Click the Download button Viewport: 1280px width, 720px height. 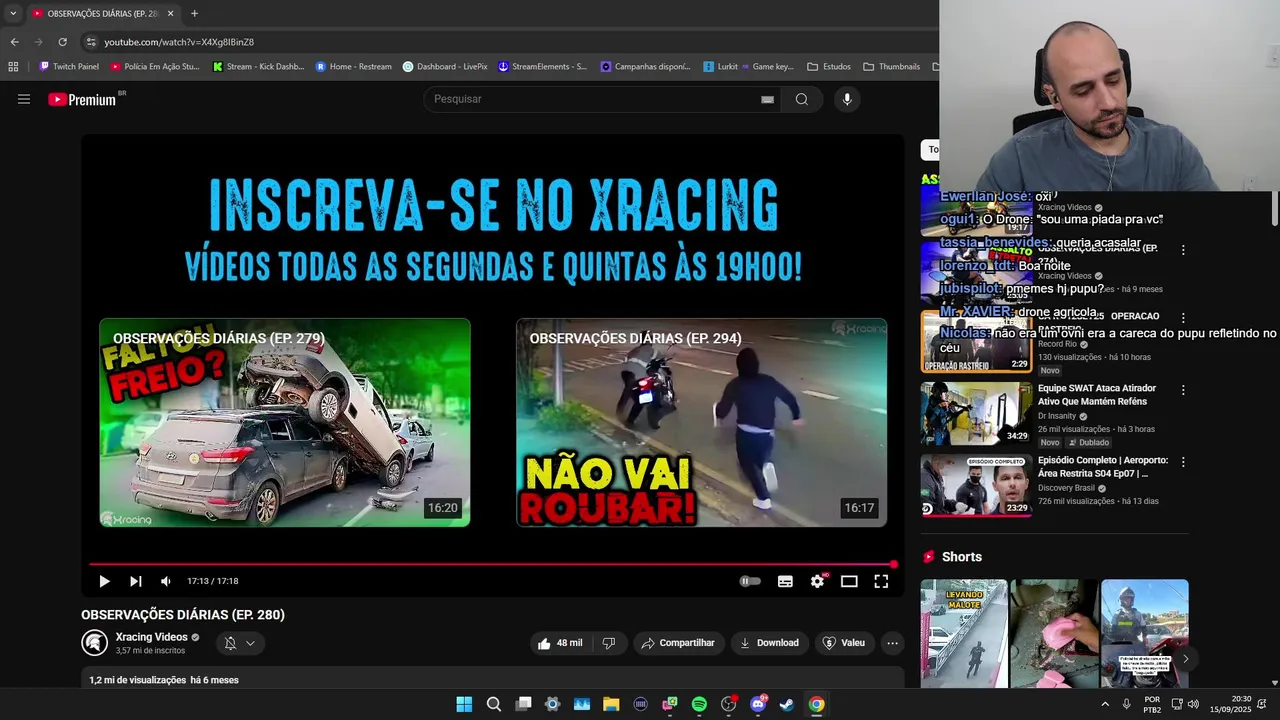tap(769, 643)
